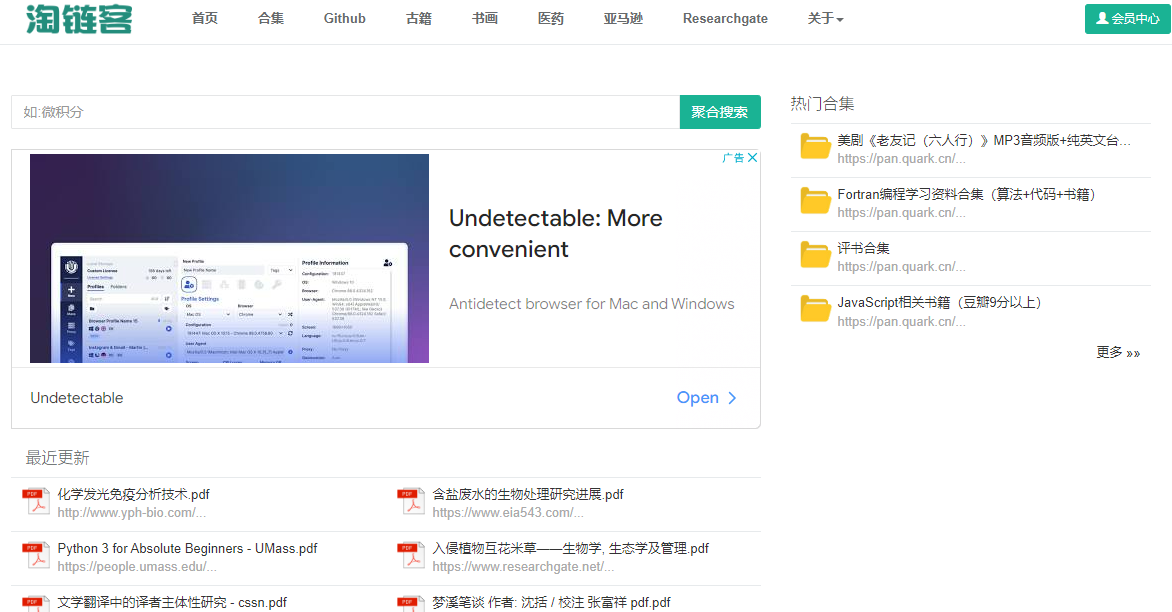Viewport: 1172px width, 612px height.
Task: Open folder icon for 老友记 collection
Action: tap(815, 146)
